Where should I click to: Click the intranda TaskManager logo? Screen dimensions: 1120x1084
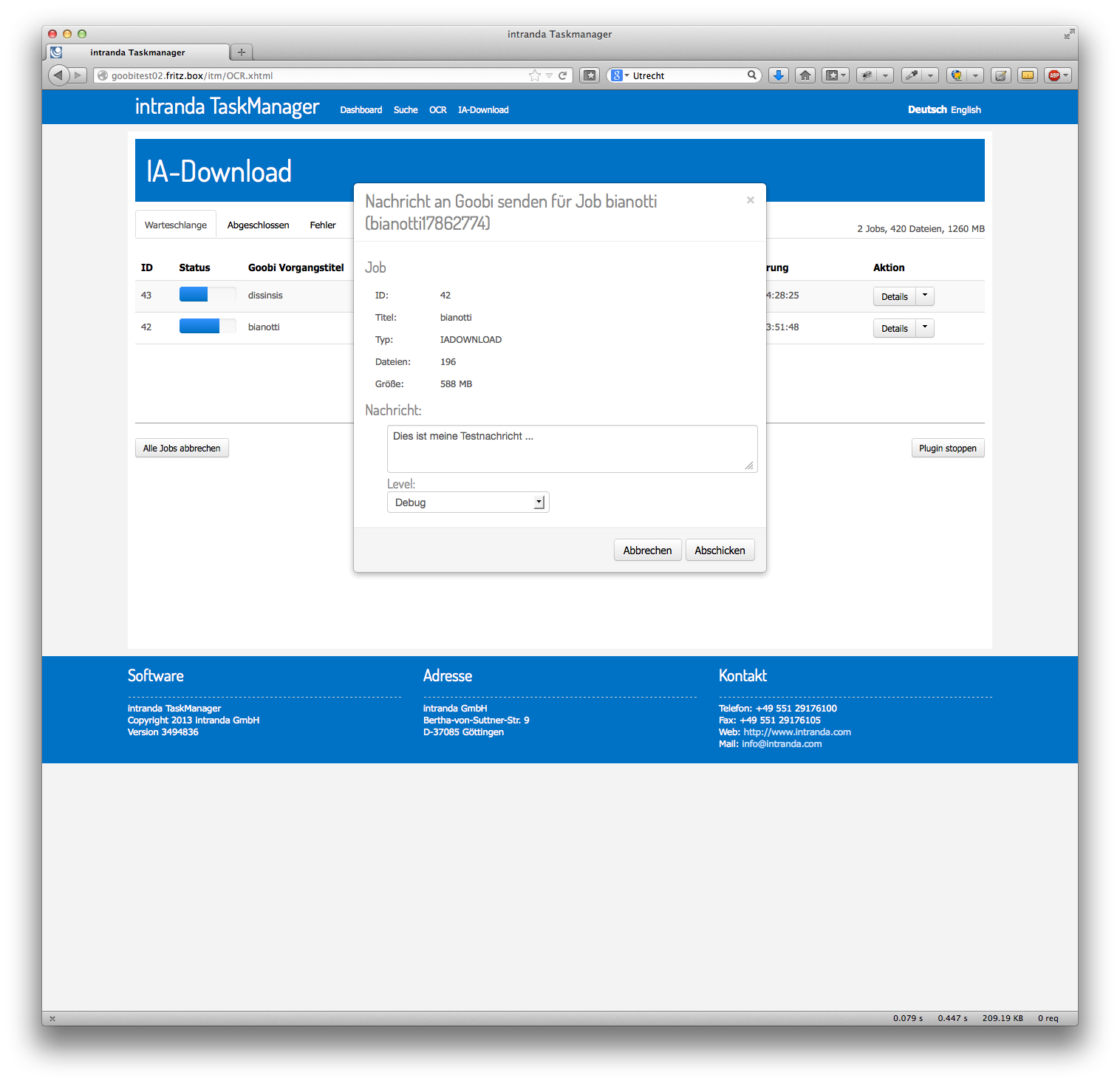pyautogui.click(x=227, y=106)
